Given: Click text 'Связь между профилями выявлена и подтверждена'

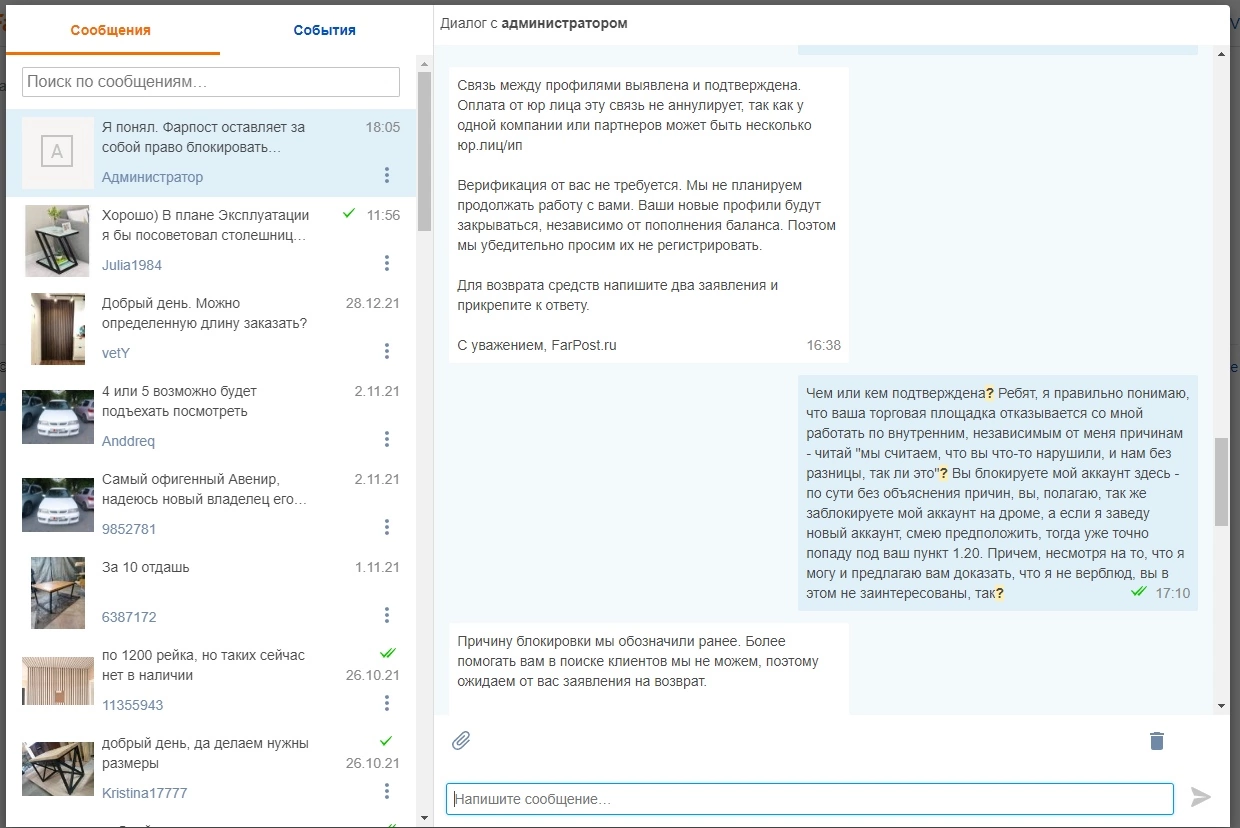Looking at the screenshot, I should click(629, 85).
